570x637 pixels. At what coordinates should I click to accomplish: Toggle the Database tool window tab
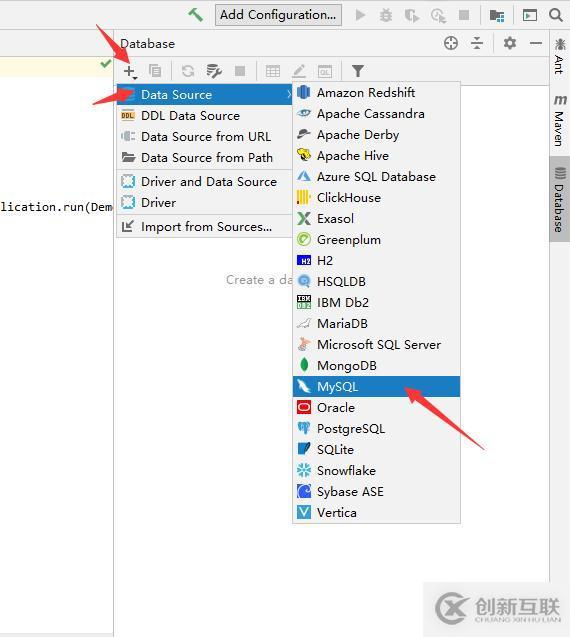(559, 199)
